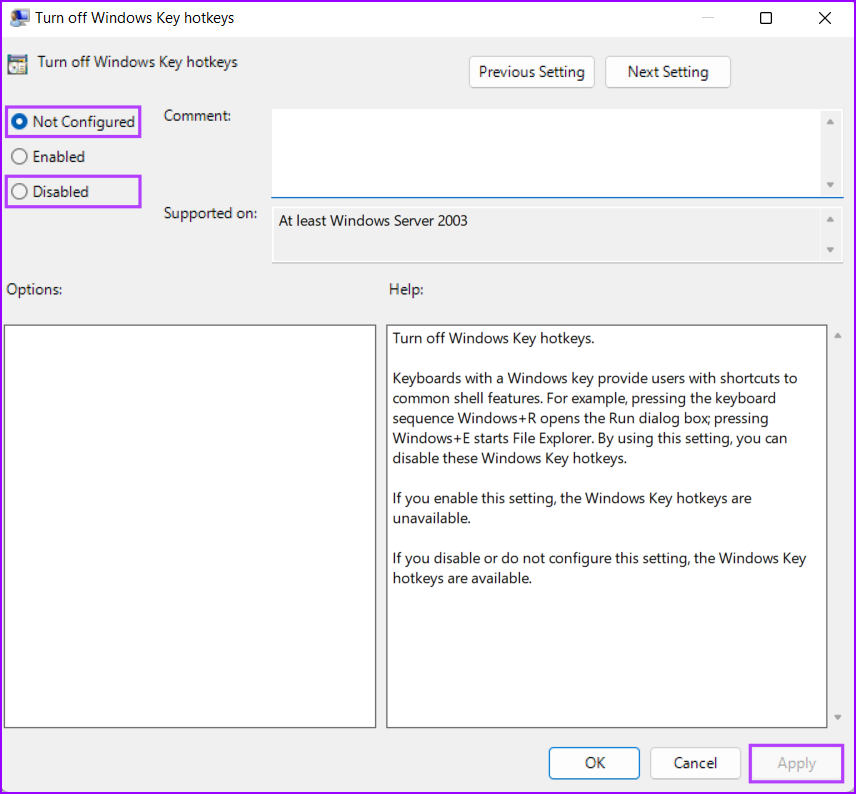
Task: Click the 'Supported on:' label
Action: click(210, 213)
